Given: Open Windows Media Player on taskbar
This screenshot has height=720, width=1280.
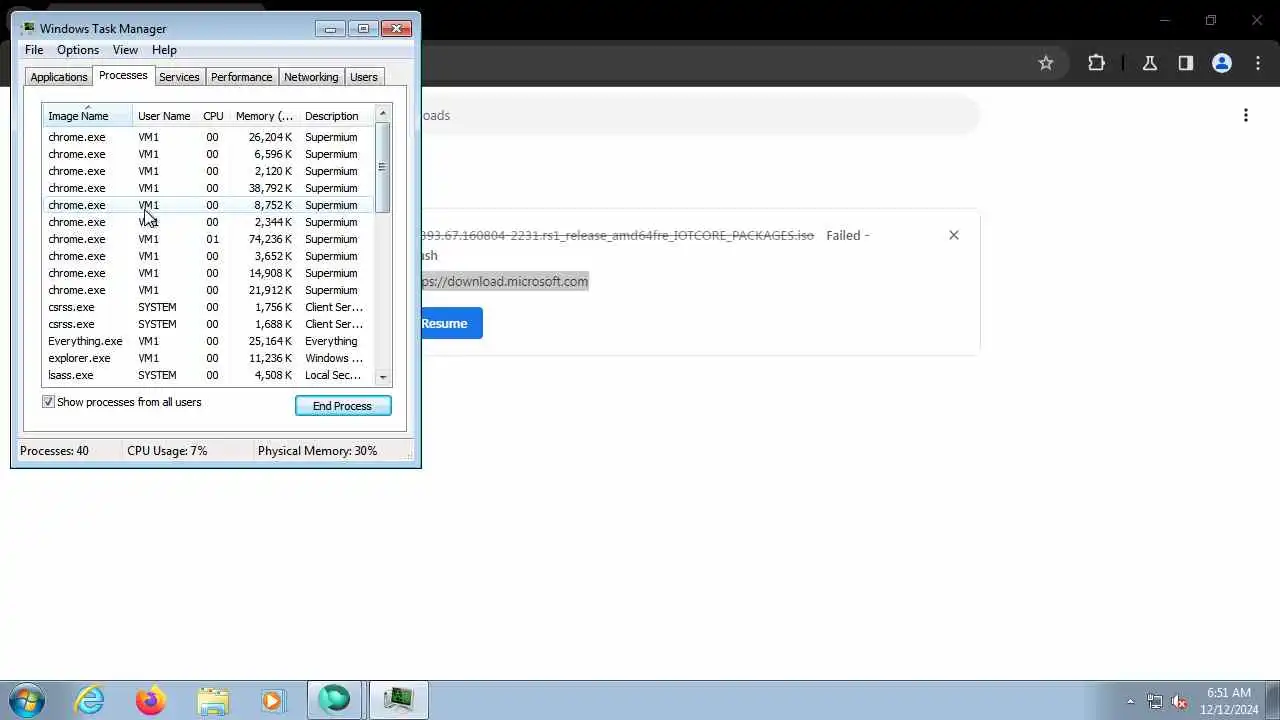Looking at the screenshot, I should 273,700.
